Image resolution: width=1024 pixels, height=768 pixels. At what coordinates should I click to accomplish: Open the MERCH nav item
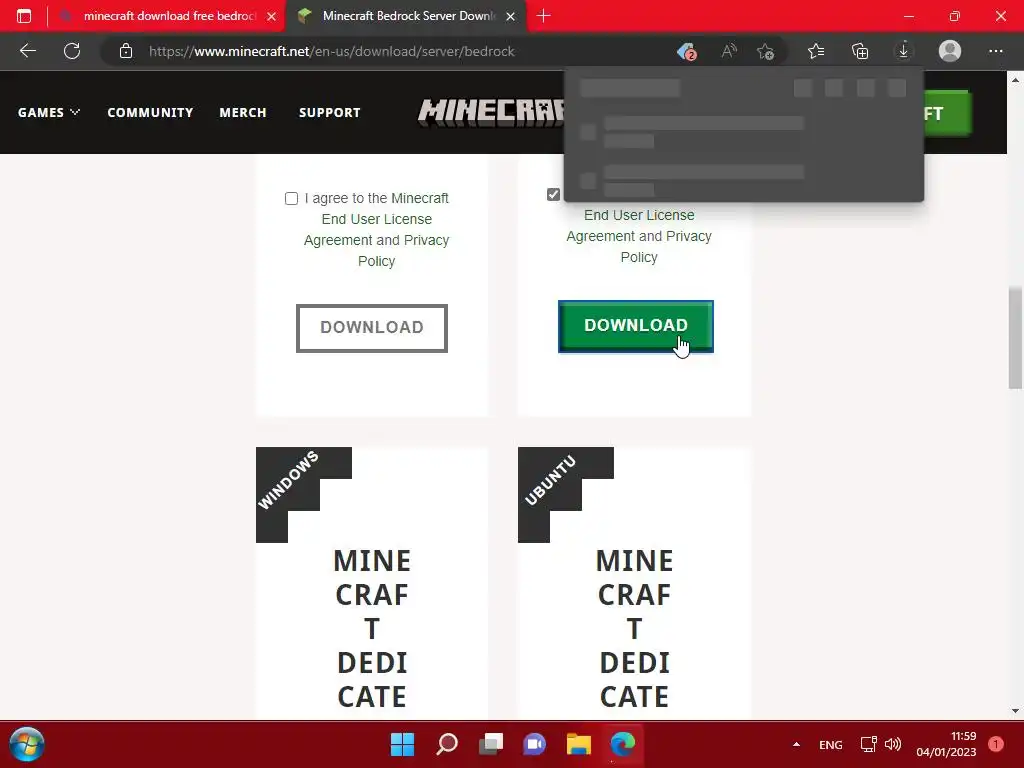pyautogui.click(x=243, y=112)
